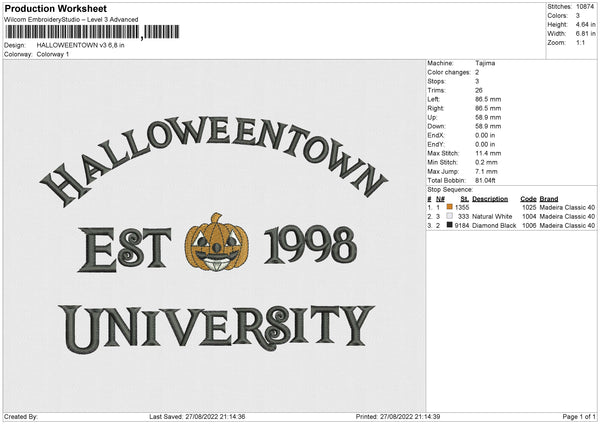The image size is (600, 424).
Task: Click the Natural White thread swatch
Action: click(450, 216)
